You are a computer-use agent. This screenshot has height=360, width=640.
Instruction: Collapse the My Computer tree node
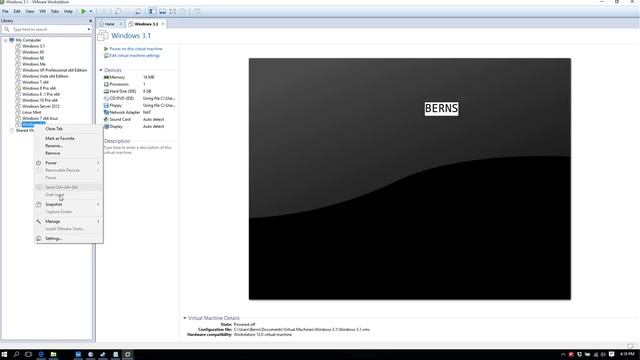pos(5,40)
